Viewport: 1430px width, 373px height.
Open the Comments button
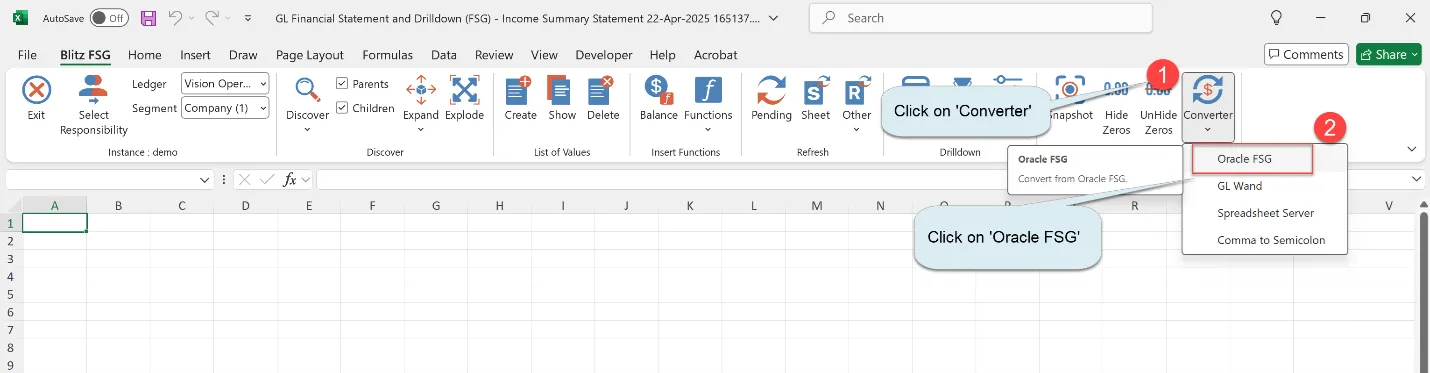(x=1306, y=54)
